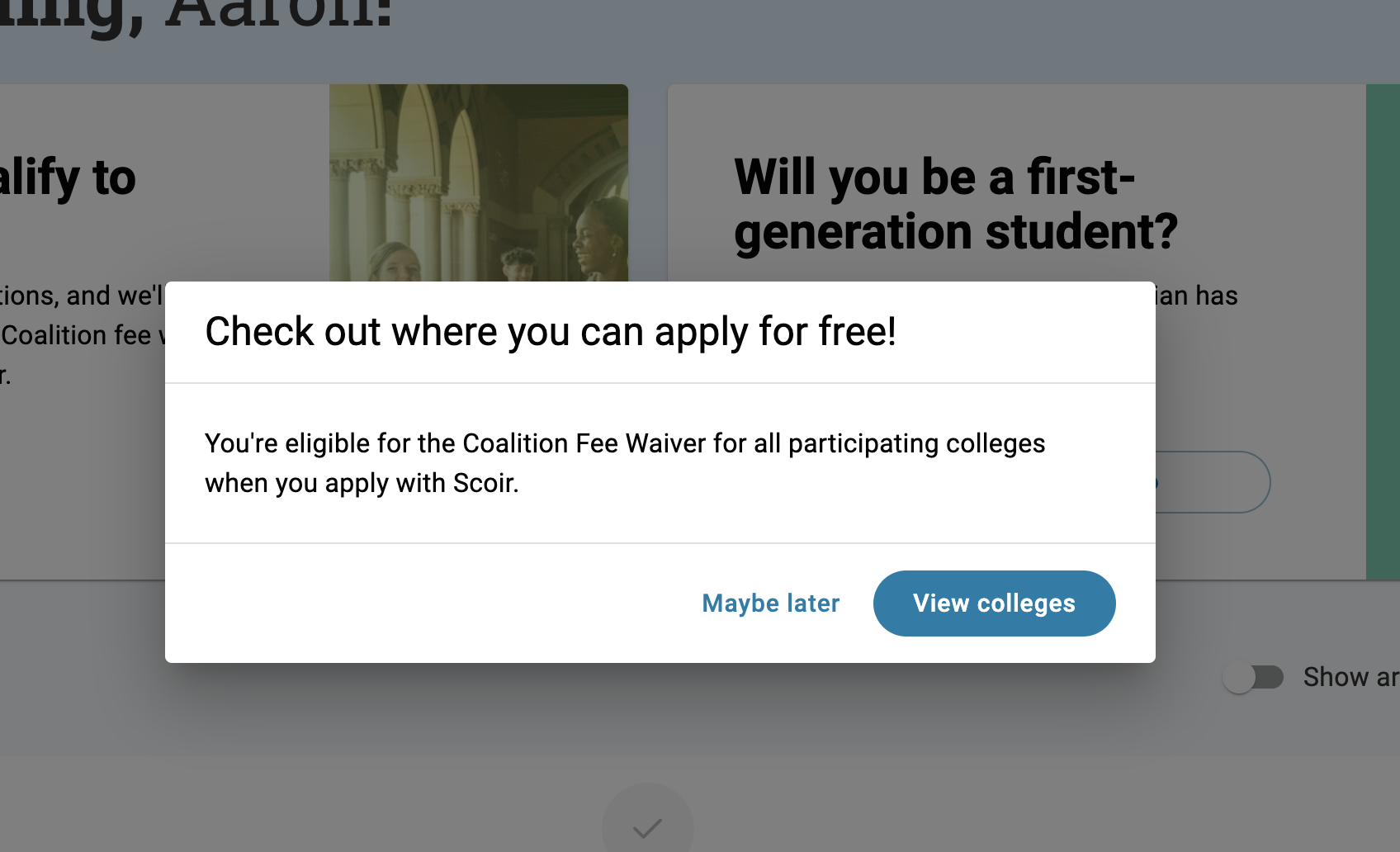This screenshot has width=1400, height=852.
Task: Click the Coalition Fee Waiver eligibility message
Action: coord(625,463)
